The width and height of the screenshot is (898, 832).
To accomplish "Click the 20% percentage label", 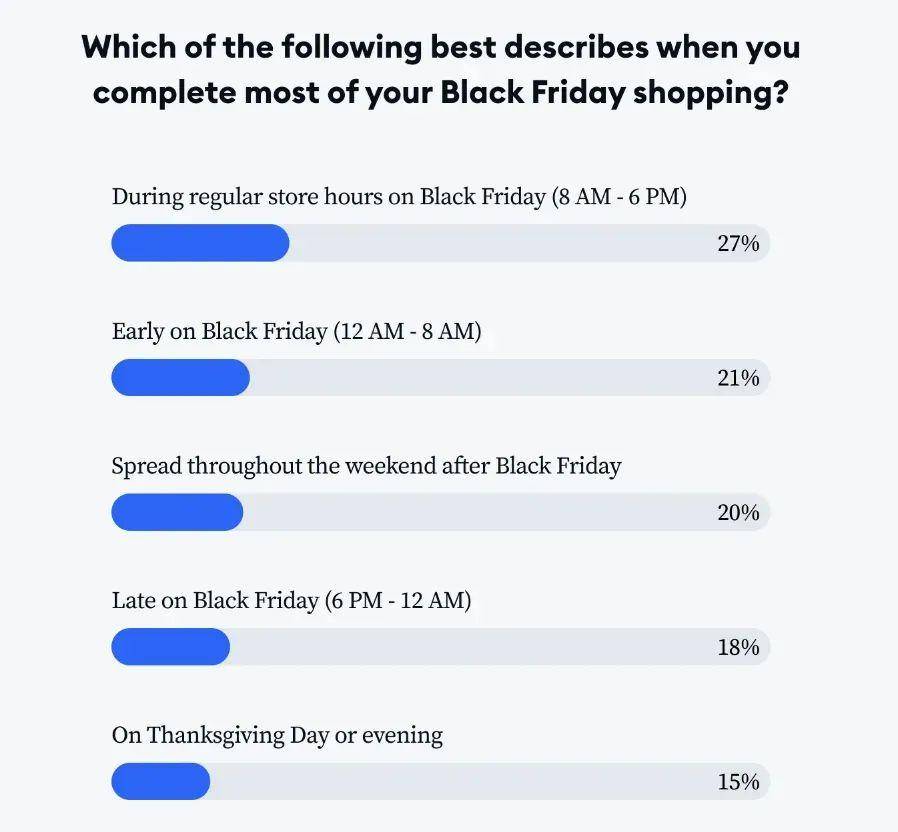I will click(738, 512).
